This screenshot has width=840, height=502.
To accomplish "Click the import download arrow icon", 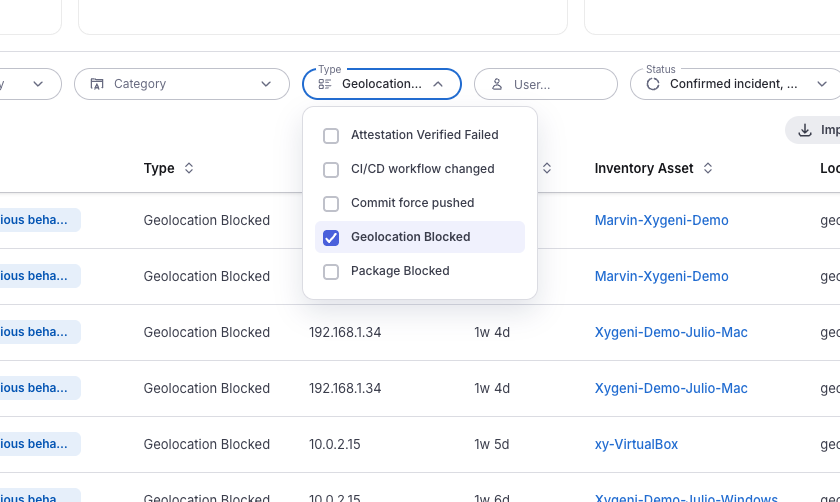I will coord(805,130).
